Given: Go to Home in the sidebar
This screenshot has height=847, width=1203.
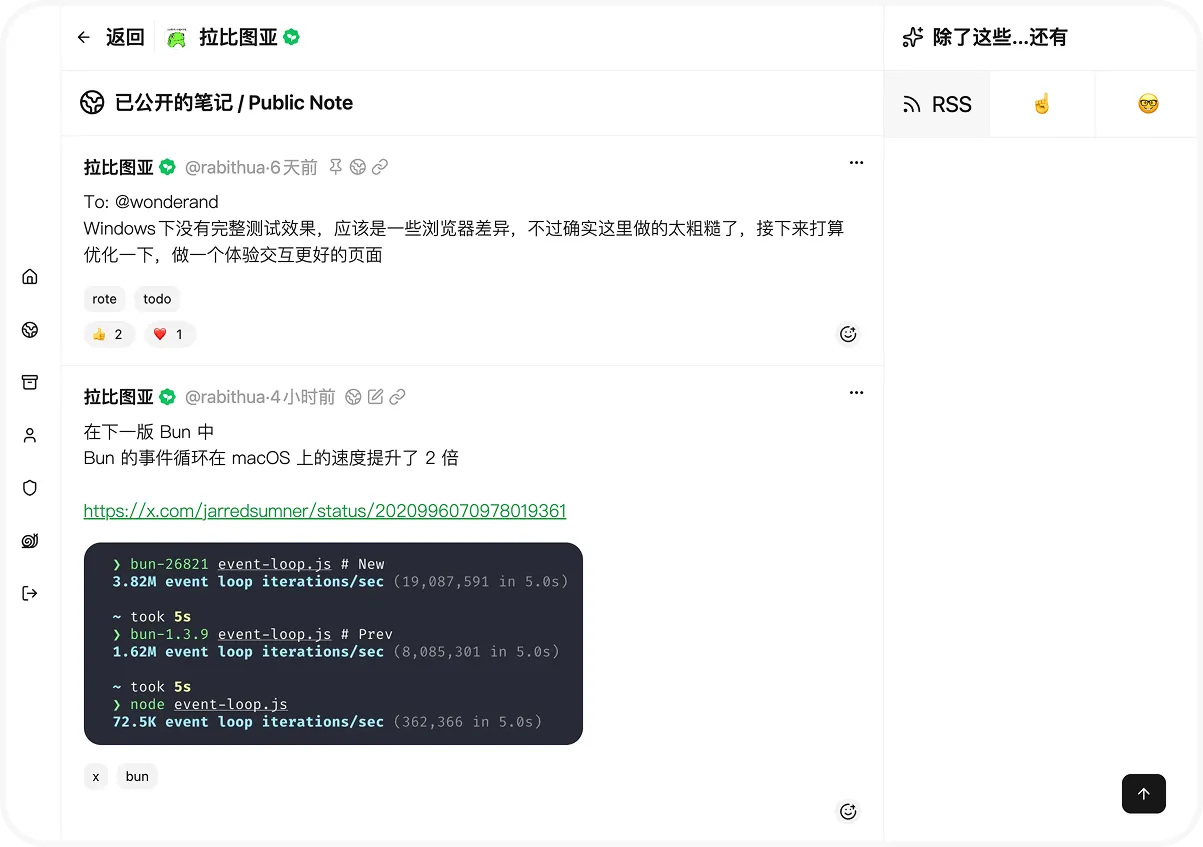Looking at the screenshot, I should point(30,277).
